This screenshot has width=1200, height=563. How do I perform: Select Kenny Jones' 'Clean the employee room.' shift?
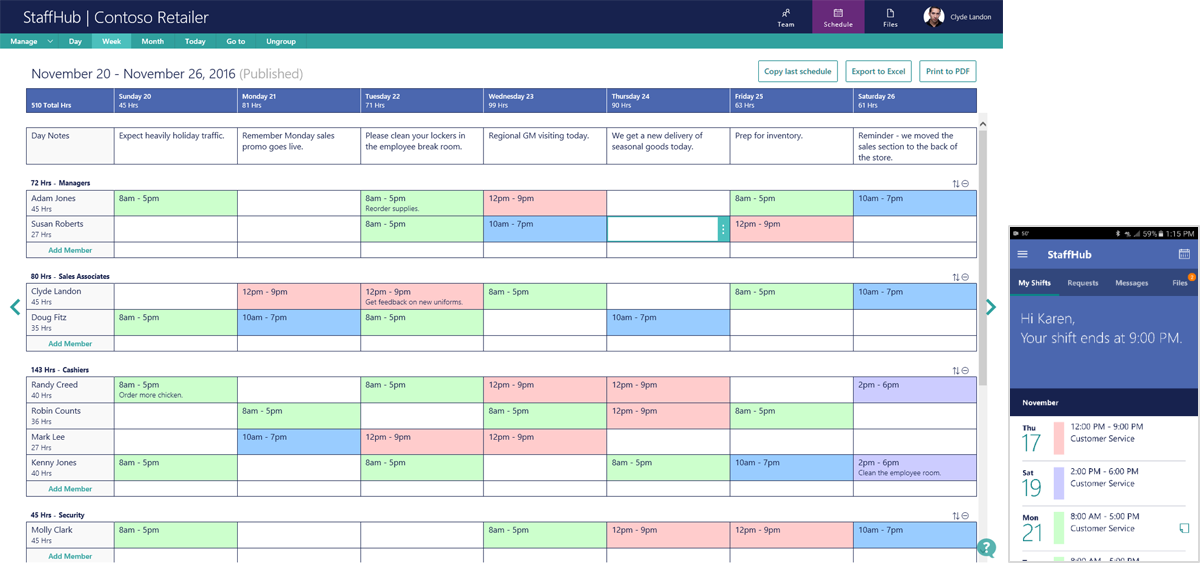915,468
